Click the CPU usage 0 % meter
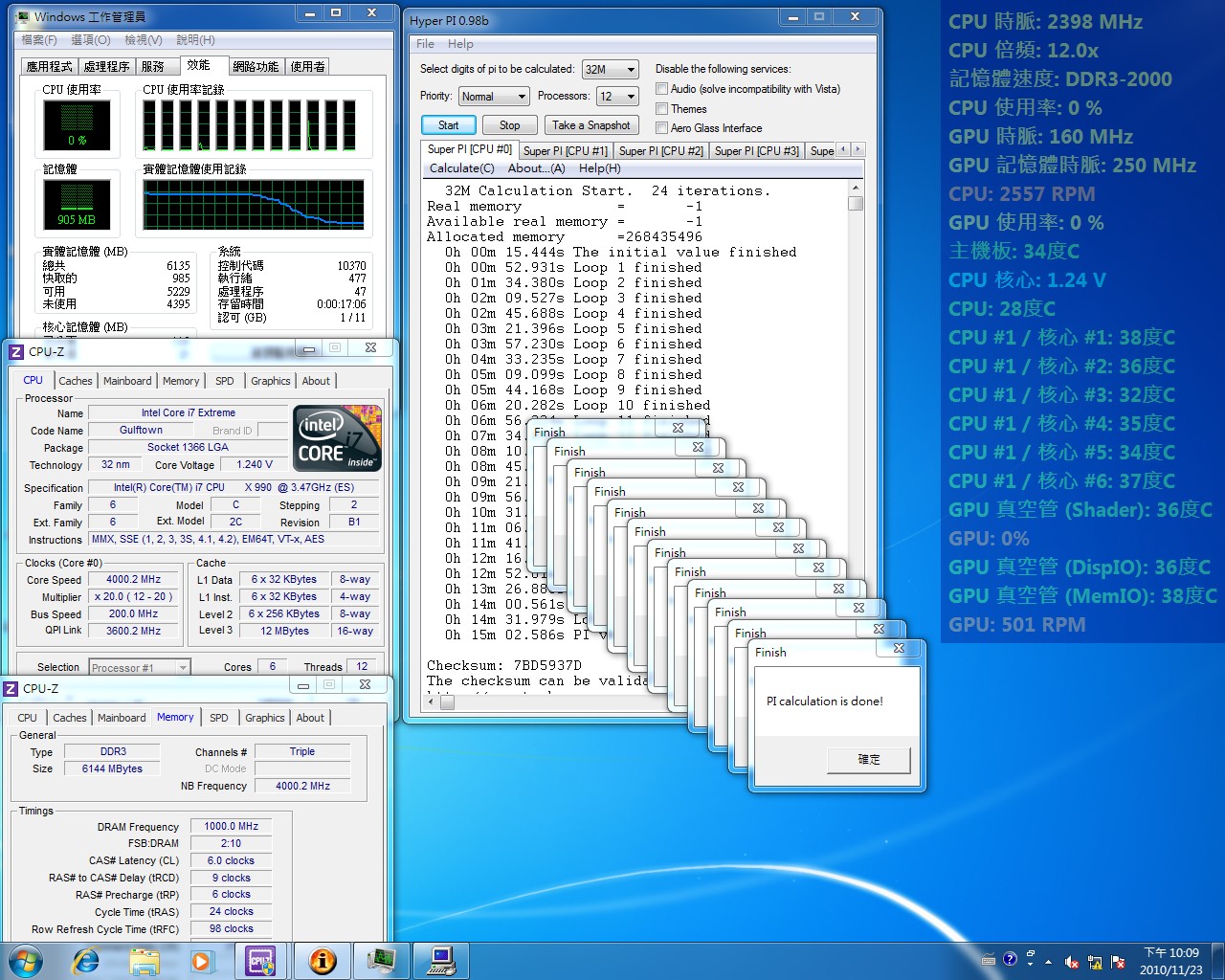The width and height of the screenshot is (1225, 980). pyautogui.click(x=77, y=124)
